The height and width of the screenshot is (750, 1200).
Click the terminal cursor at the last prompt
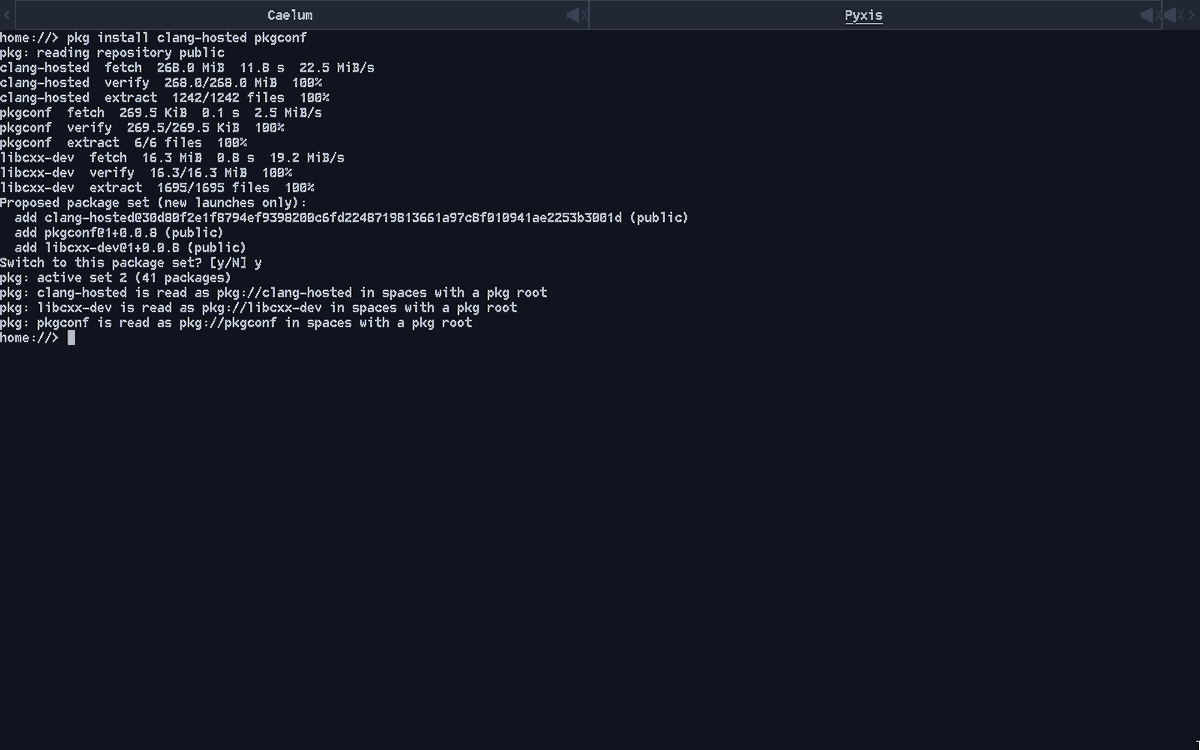pos(71,338)
